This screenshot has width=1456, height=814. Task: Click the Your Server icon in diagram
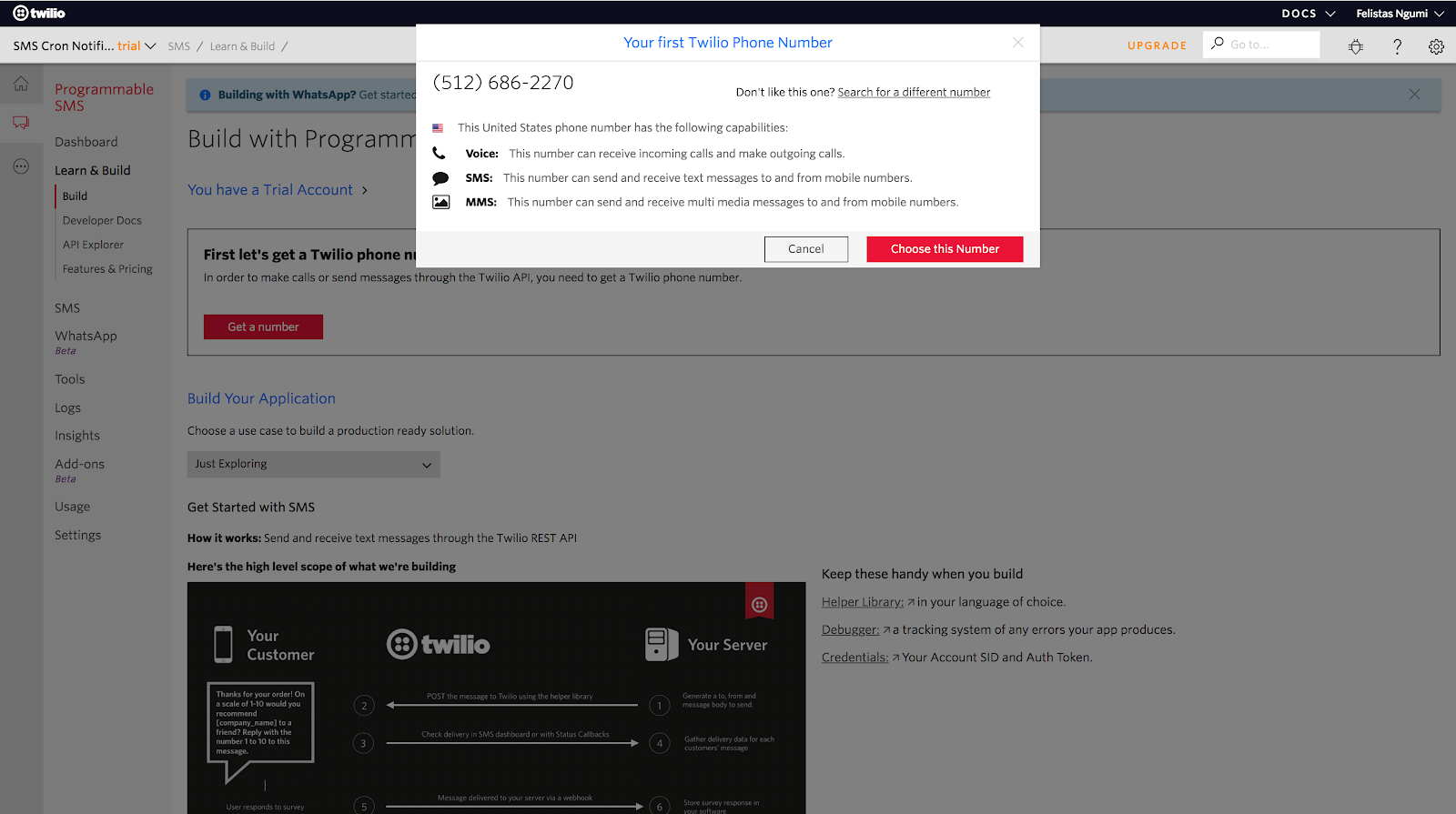click(662, 644)
